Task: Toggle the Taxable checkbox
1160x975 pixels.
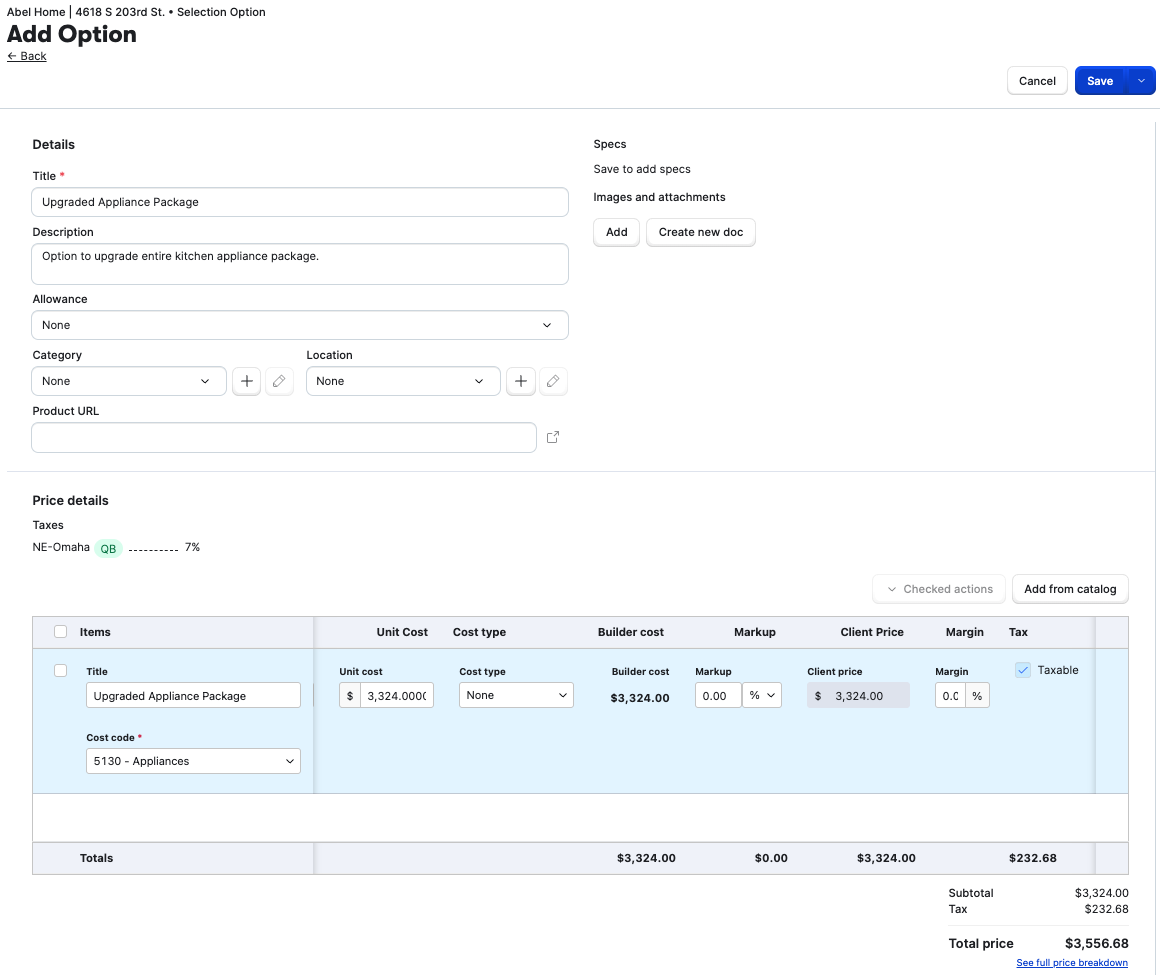Action: coord(1022,670)
